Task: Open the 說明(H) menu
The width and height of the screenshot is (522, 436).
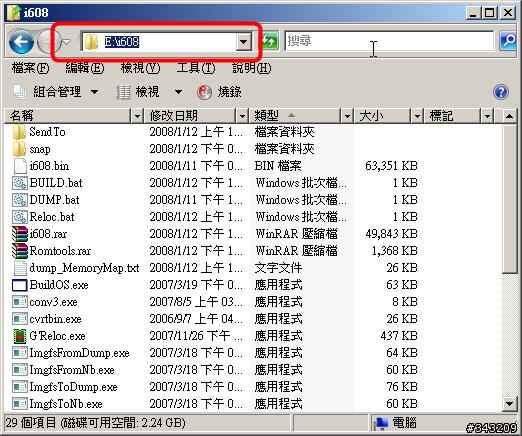Action: coord(251,68)
